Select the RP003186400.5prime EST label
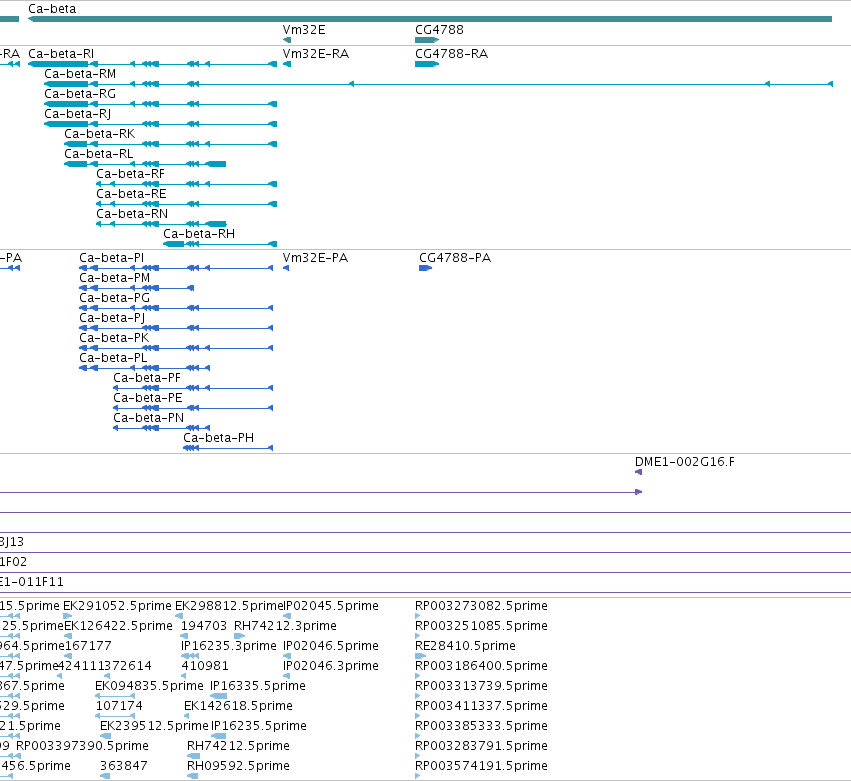 pyautogui.click(x=481, y=666)
